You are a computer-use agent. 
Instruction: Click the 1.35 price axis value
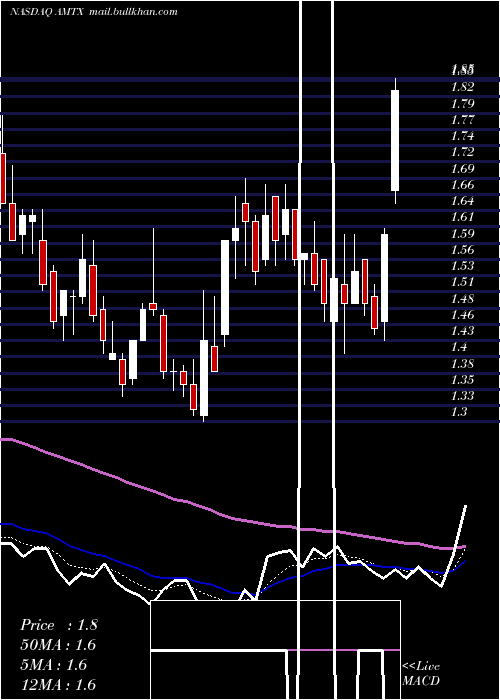click(462, 379)
